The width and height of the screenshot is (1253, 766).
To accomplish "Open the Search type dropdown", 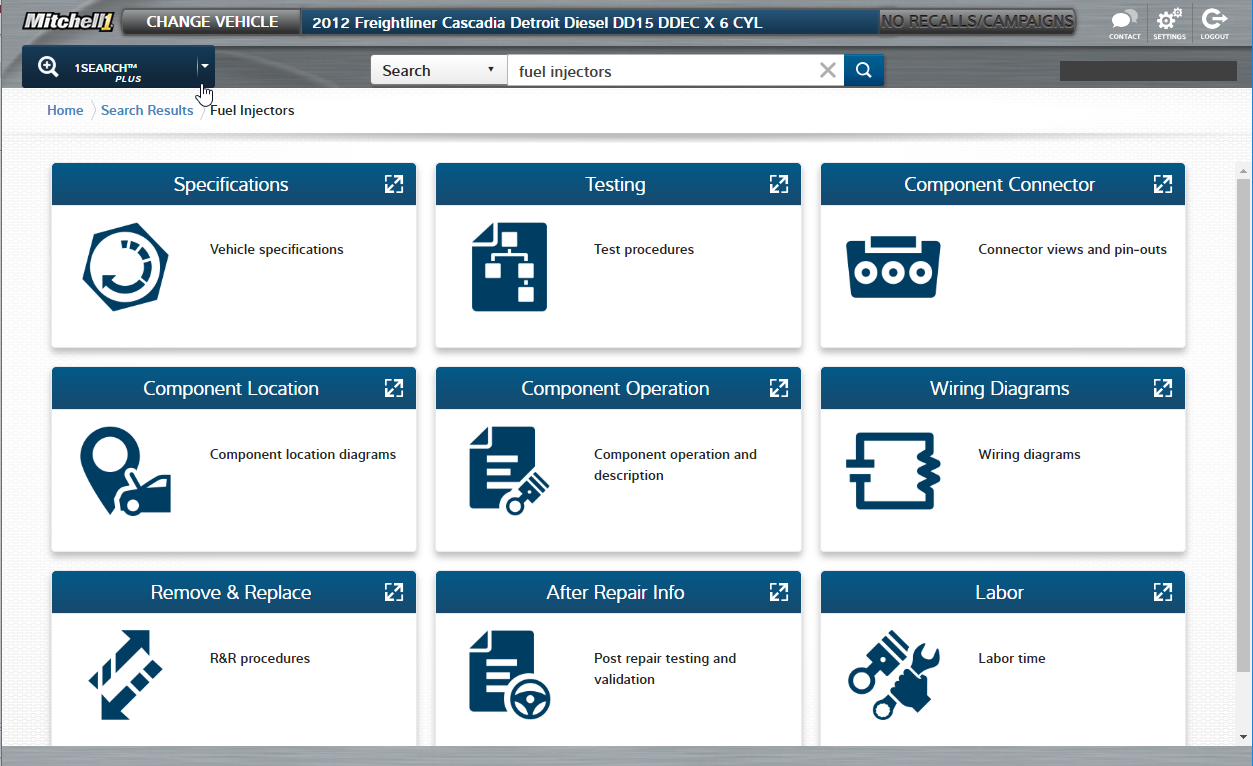I will tap(438, 70).
